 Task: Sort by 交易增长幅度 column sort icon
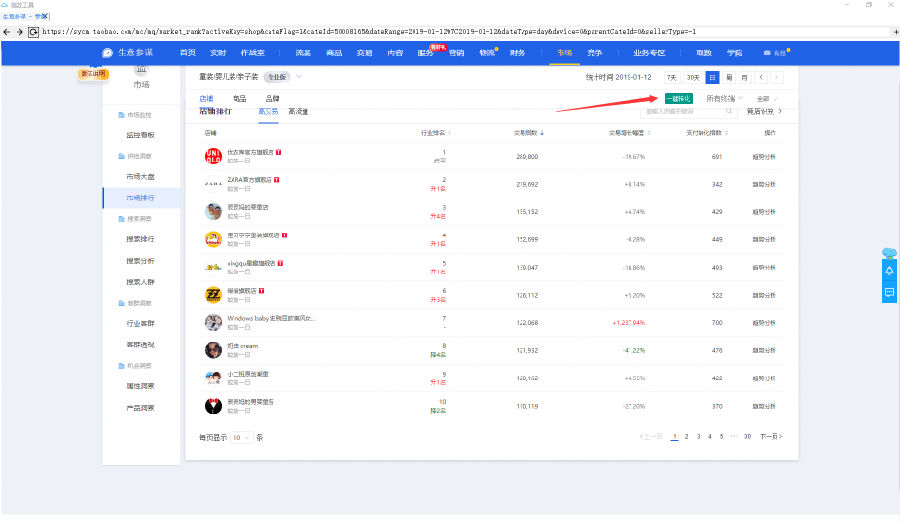[x=649, y=133]
